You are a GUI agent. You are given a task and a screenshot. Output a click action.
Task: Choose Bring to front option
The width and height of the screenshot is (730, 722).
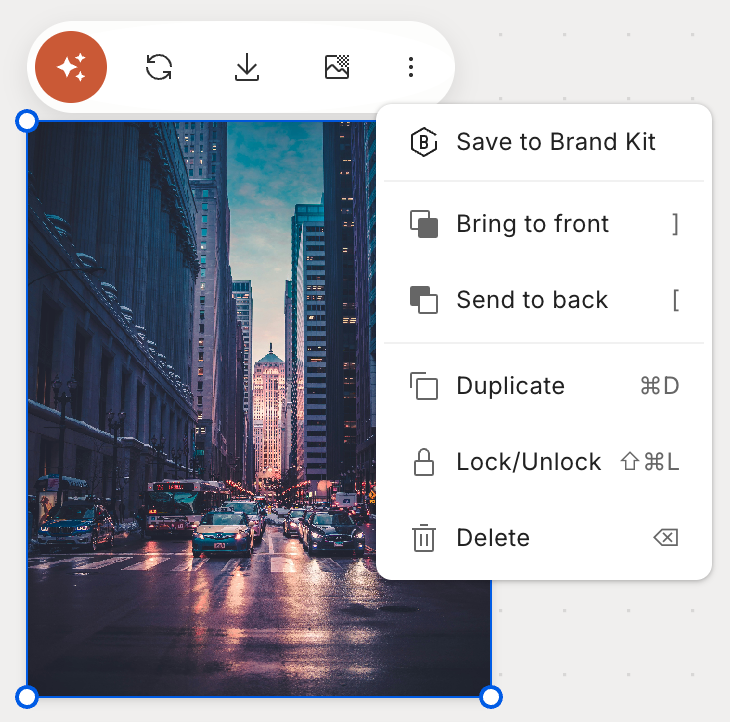click(x=532, y=224)
